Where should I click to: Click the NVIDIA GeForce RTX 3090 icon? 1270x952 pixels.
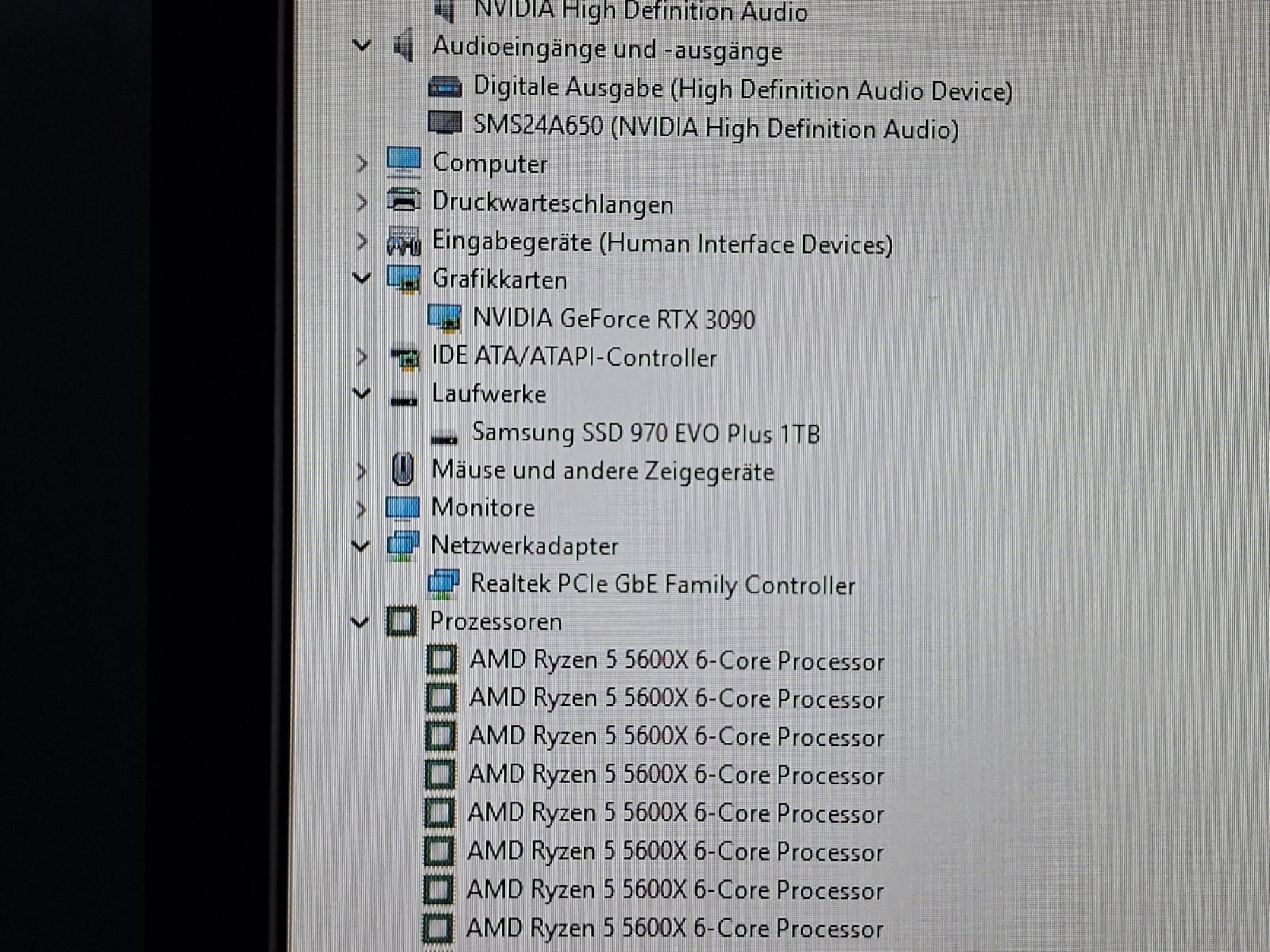coord(444,318)
